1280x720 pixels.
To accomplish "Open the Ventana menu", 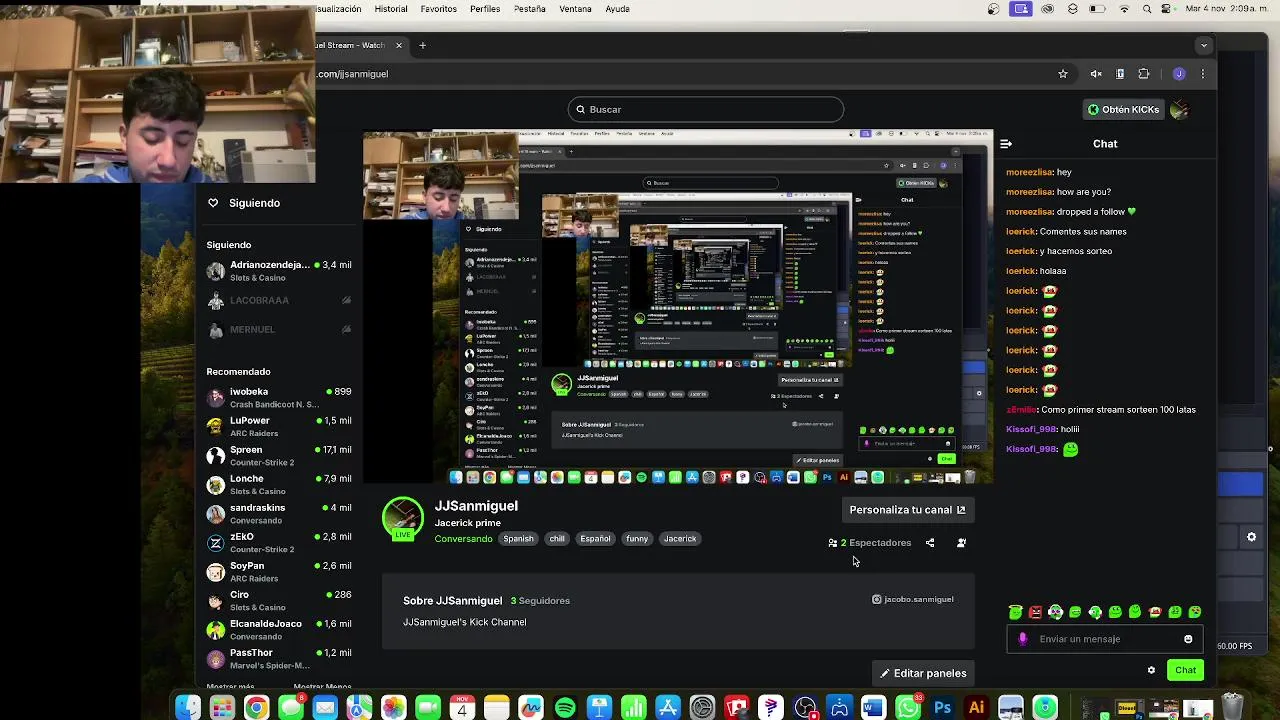I will (576, 9).
